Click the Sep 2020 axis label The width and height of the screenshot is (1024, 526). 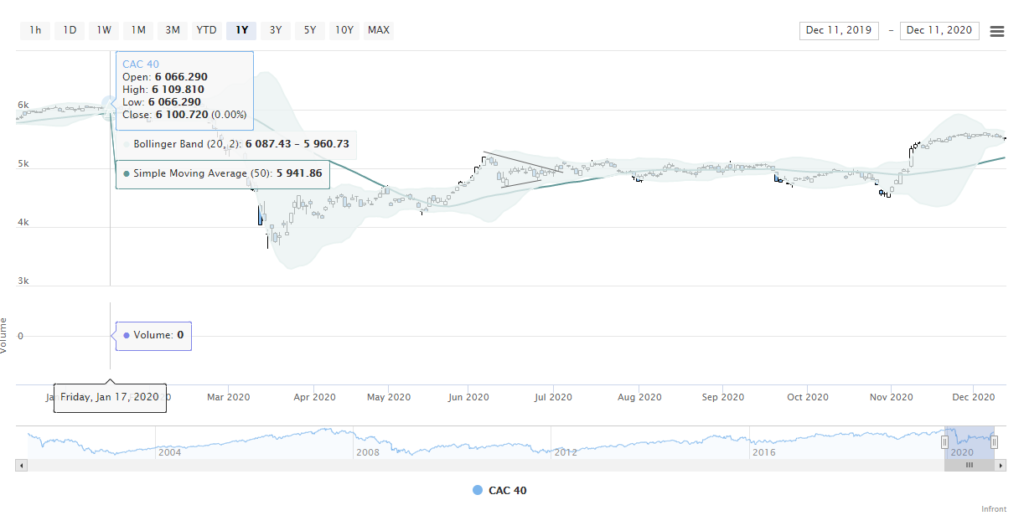pyautogui.click(x=723, y=397)
